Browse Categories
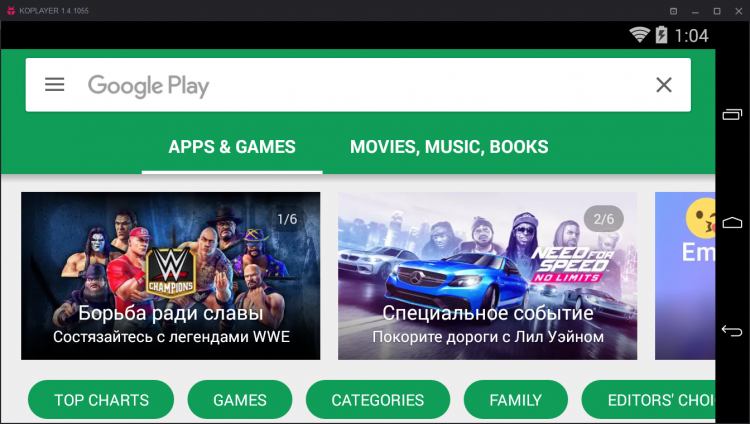750x424 pixels. tap(378, 400)
